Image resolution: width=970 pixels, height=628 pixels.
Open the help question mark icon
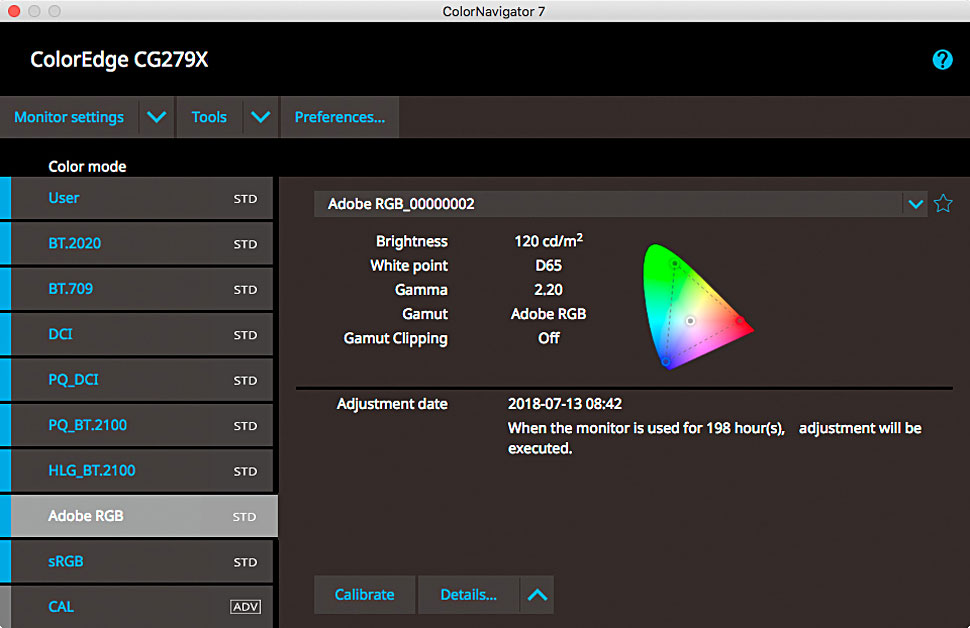pyautogui.click(x=942, y=60)
